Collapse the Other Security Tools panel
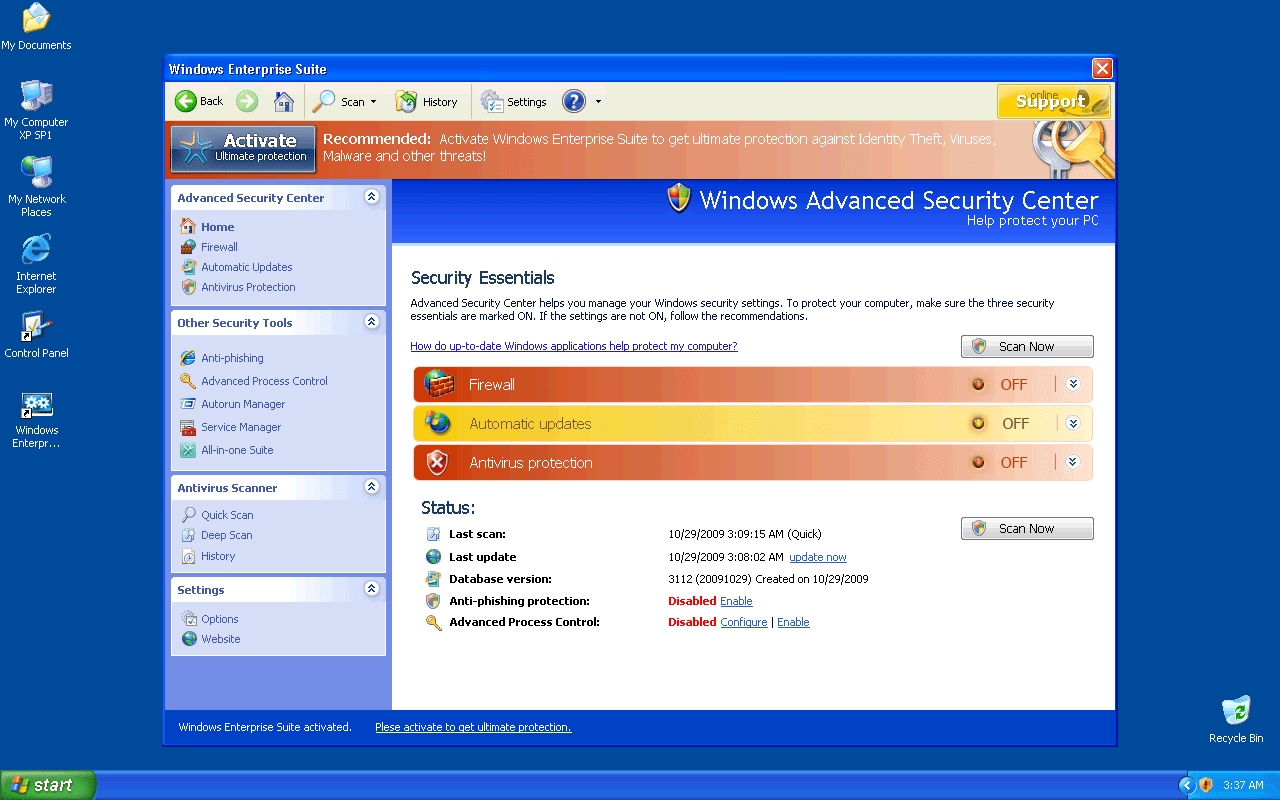1280x800 pixels. [372, 322]
